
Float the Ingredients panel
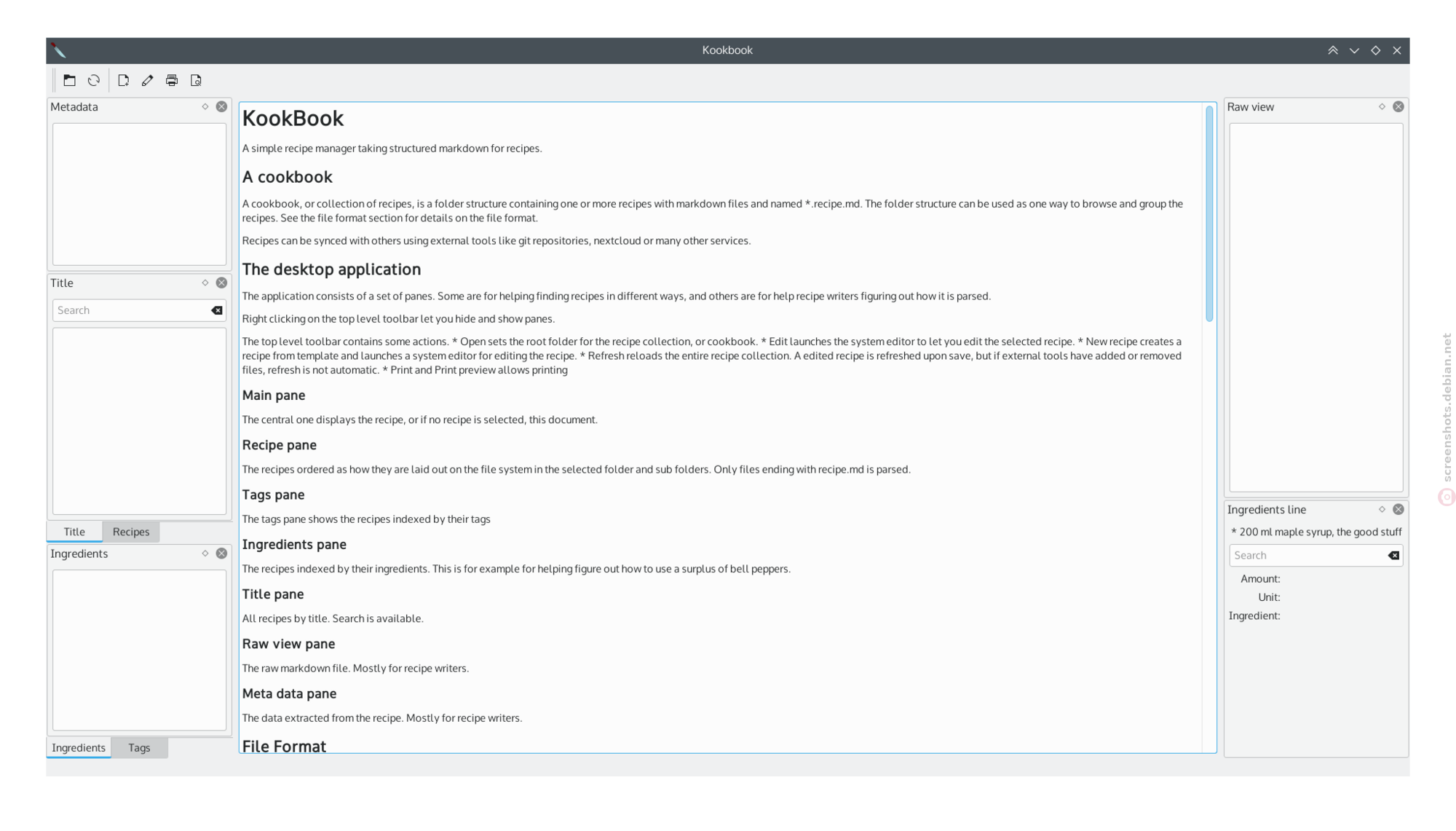point(205,554)
